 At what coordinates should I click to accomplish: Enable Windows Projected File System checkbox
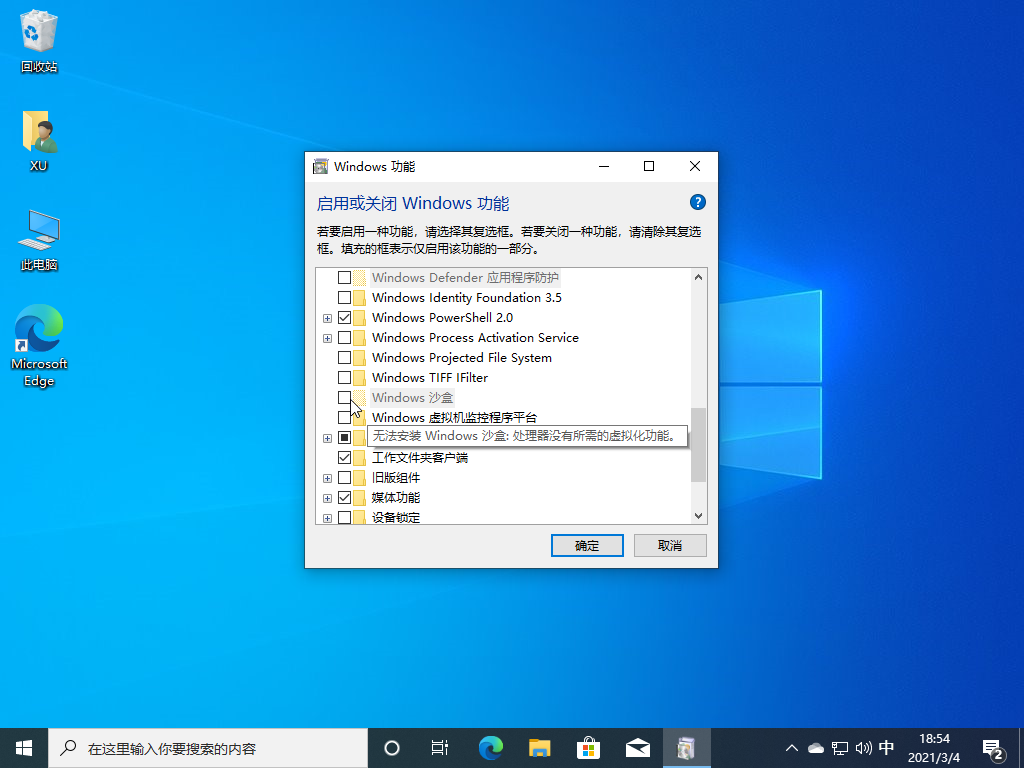coord(344,358)
